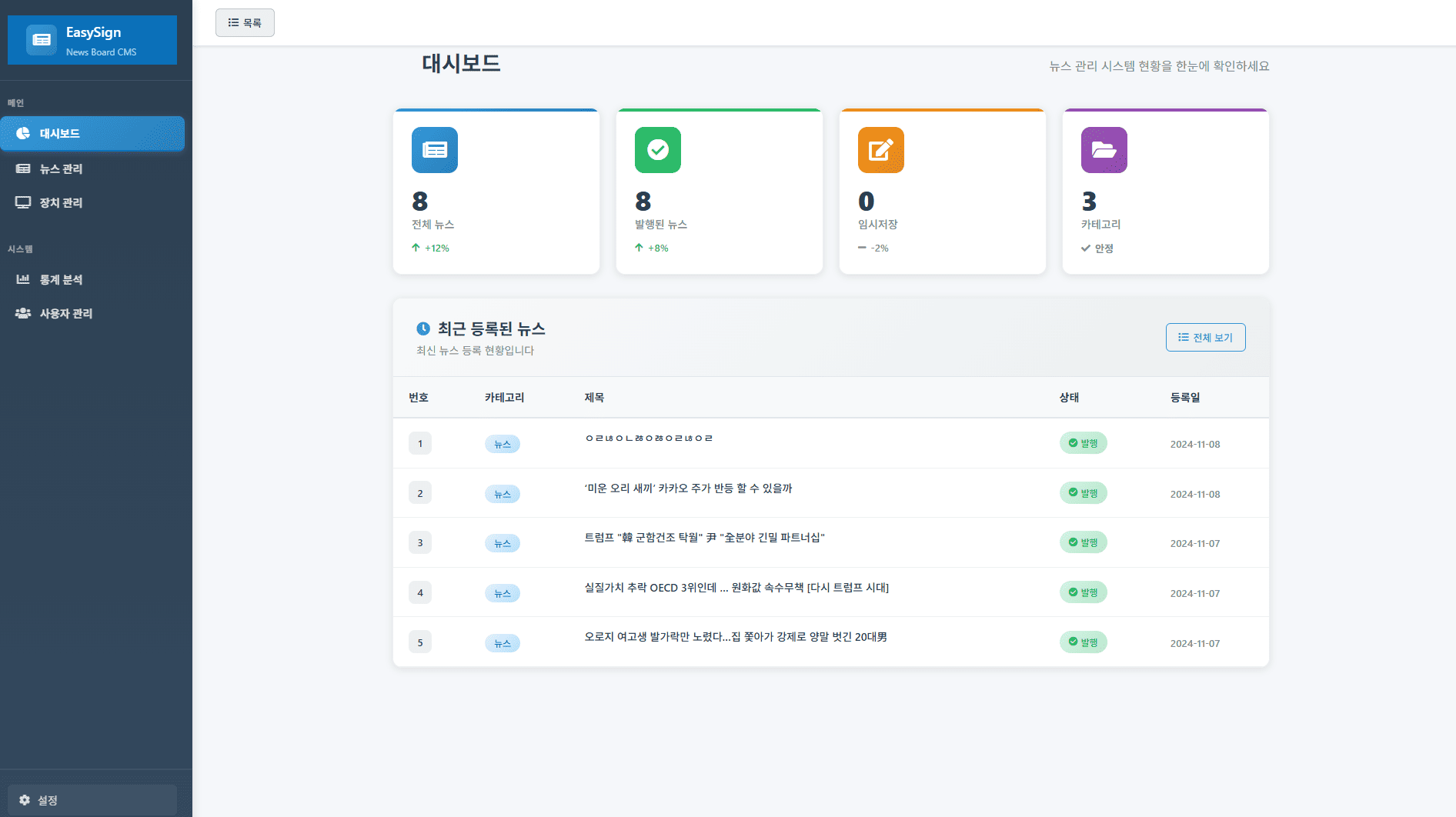Click the 뉴스 category tag in row 1

pos(503,445)
